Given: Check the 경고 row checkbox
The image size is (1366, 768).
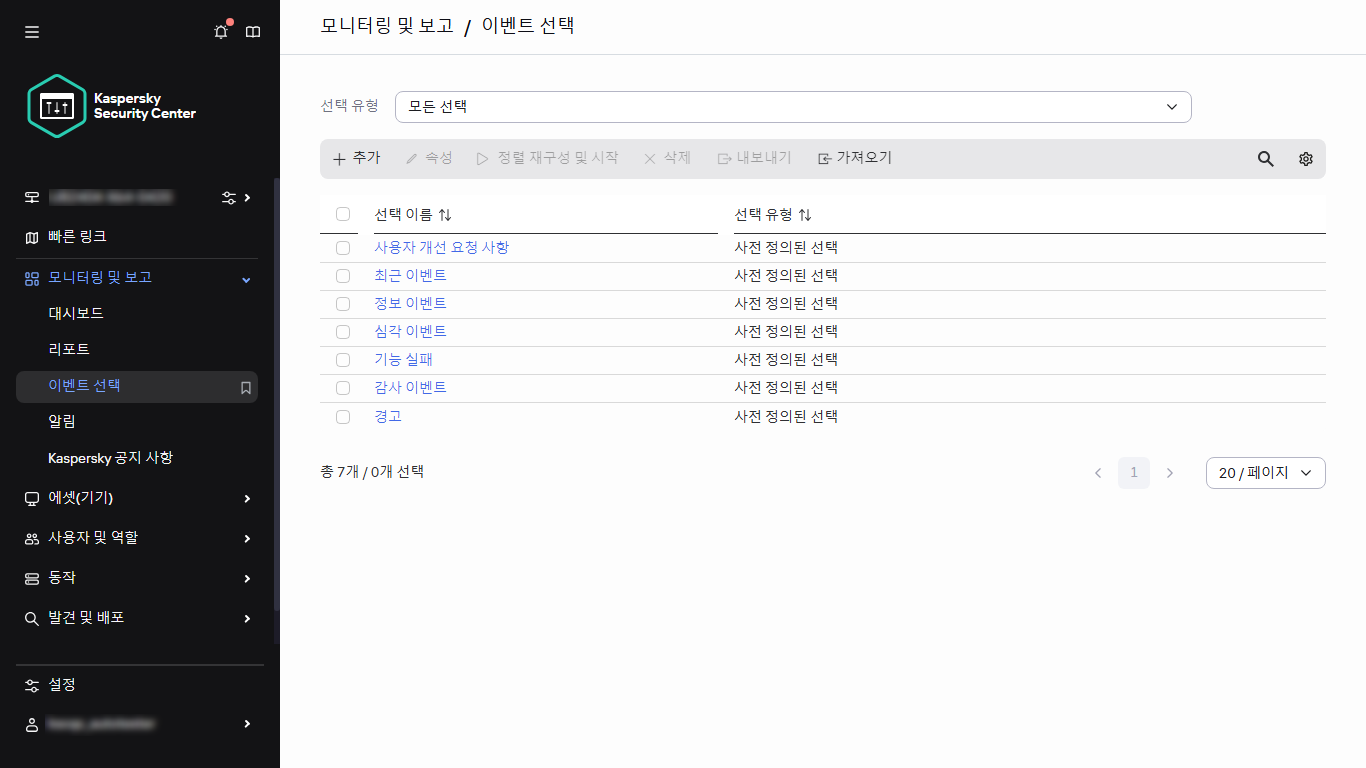Looking at the screenshot, I should coord(343,417).
